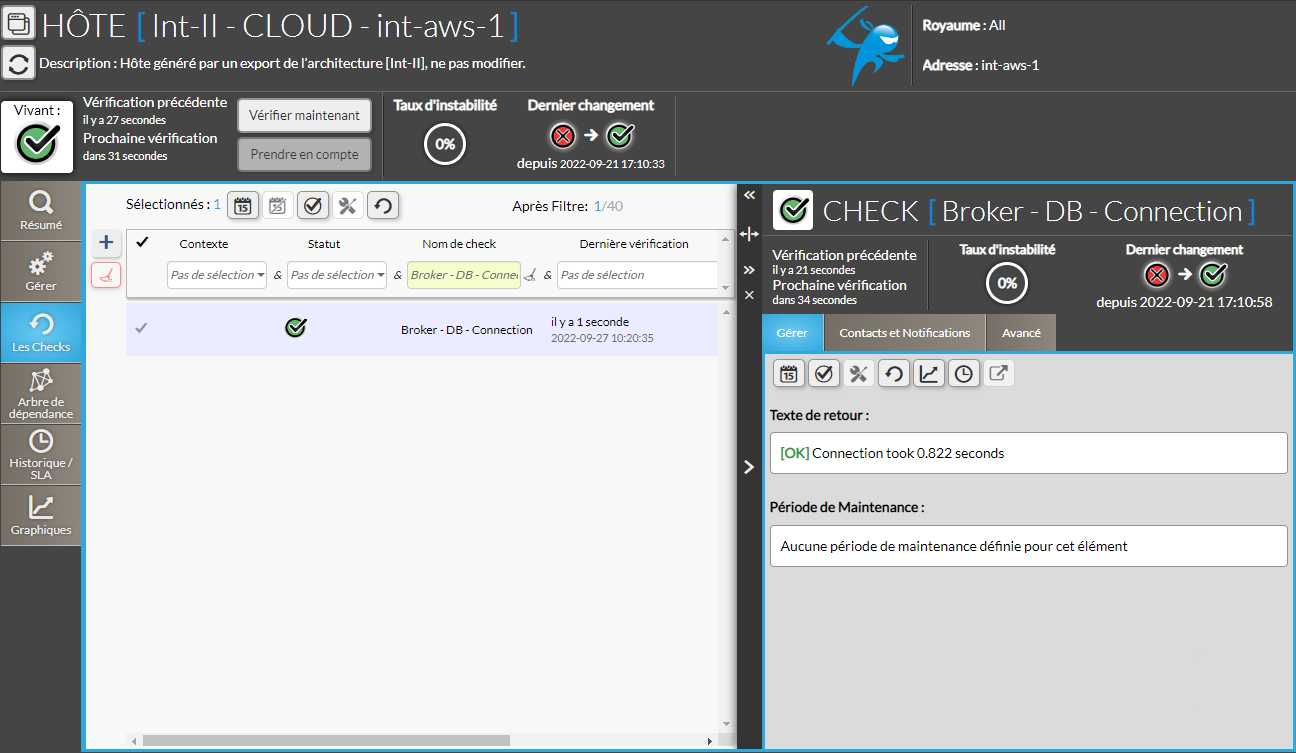Open Arbre de dépendance in the sidebar
This screenshot has height=753, width=1296.
[41, 394]
